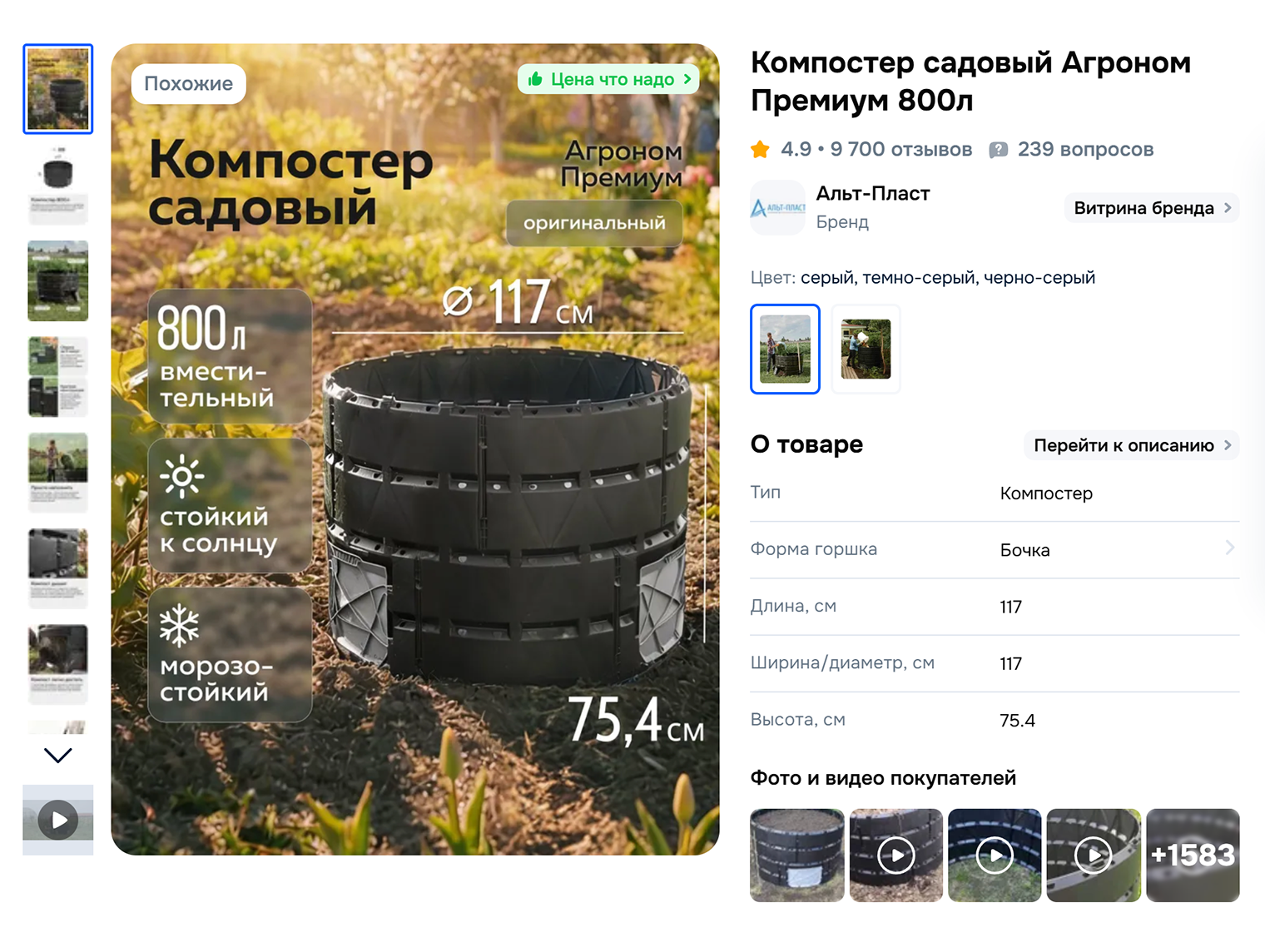The height and width of the screenshot is (952, 1265).
Task: Select the sixth gallery thumbnail of composter closeup
Action: click(x=58, y=569)
